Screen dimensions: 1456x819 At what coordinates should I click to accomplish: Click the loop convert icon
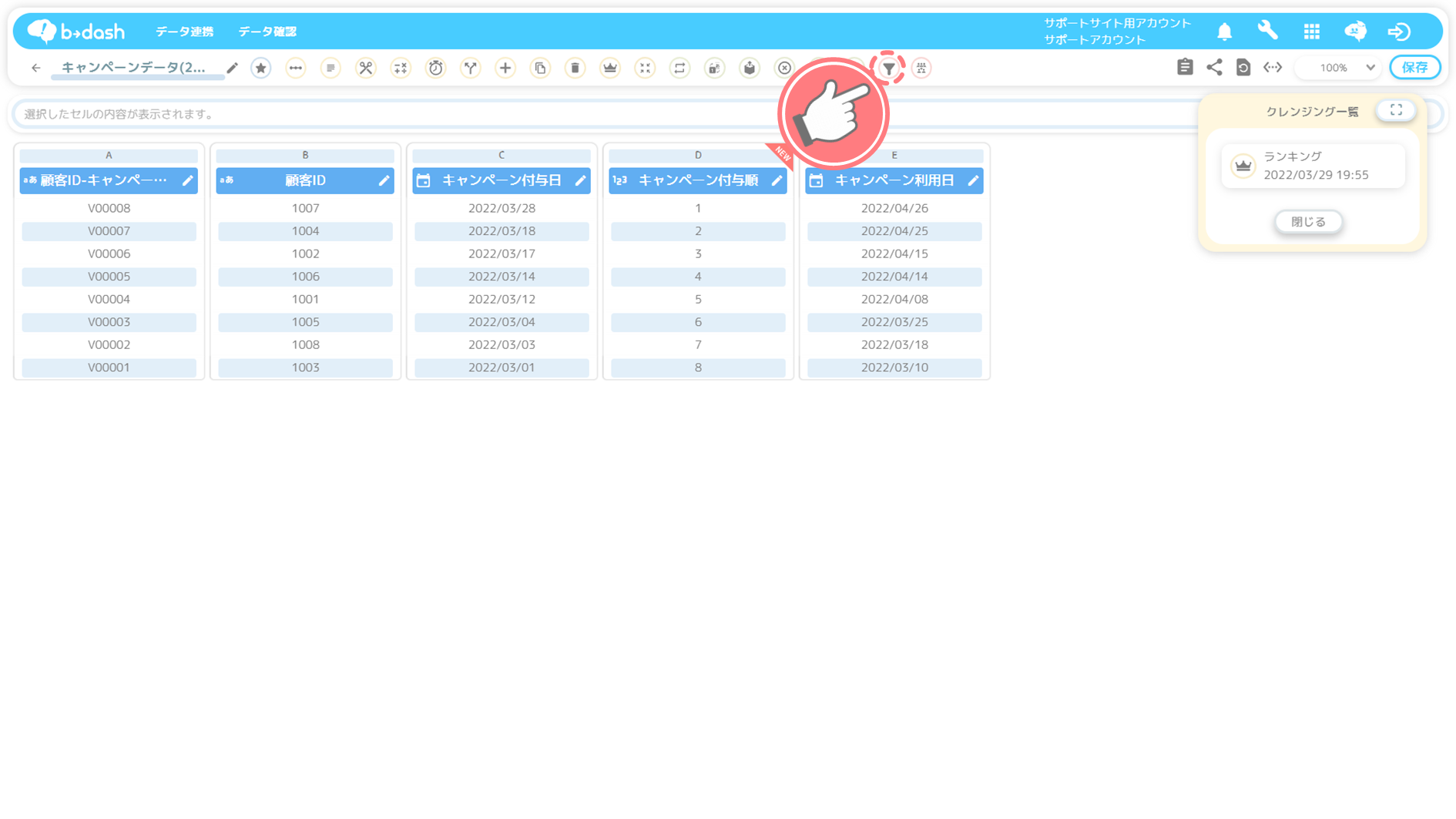(x=679, y=68)
